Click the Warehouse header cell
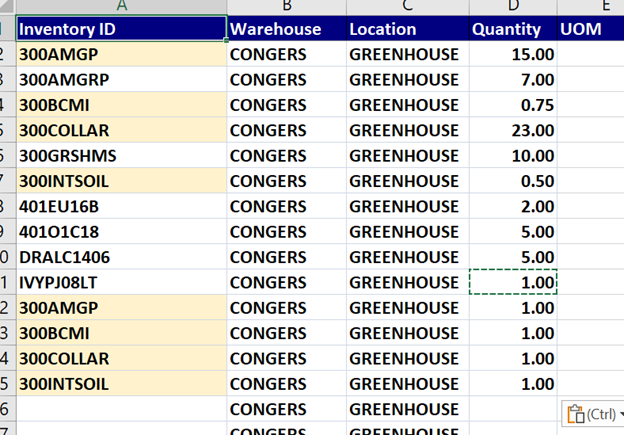This screenshot has height=435, width=624. pyautogui.click(x=286, y=29)
